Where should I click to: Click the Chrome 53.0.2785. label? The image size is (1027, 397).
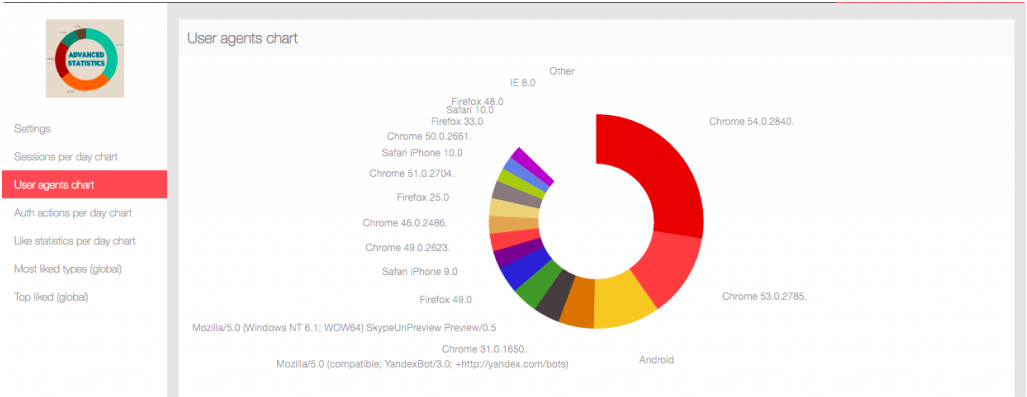764,296
